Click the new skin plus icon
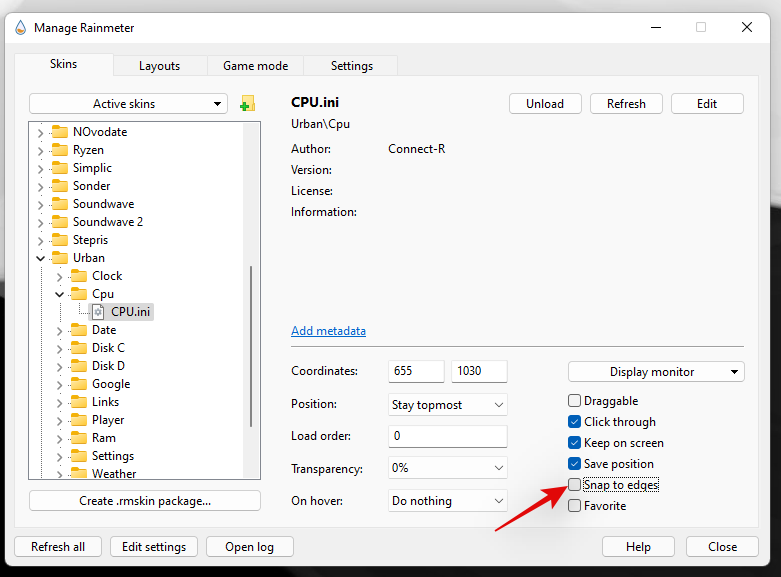781x577 pixels. click(247, 104)
